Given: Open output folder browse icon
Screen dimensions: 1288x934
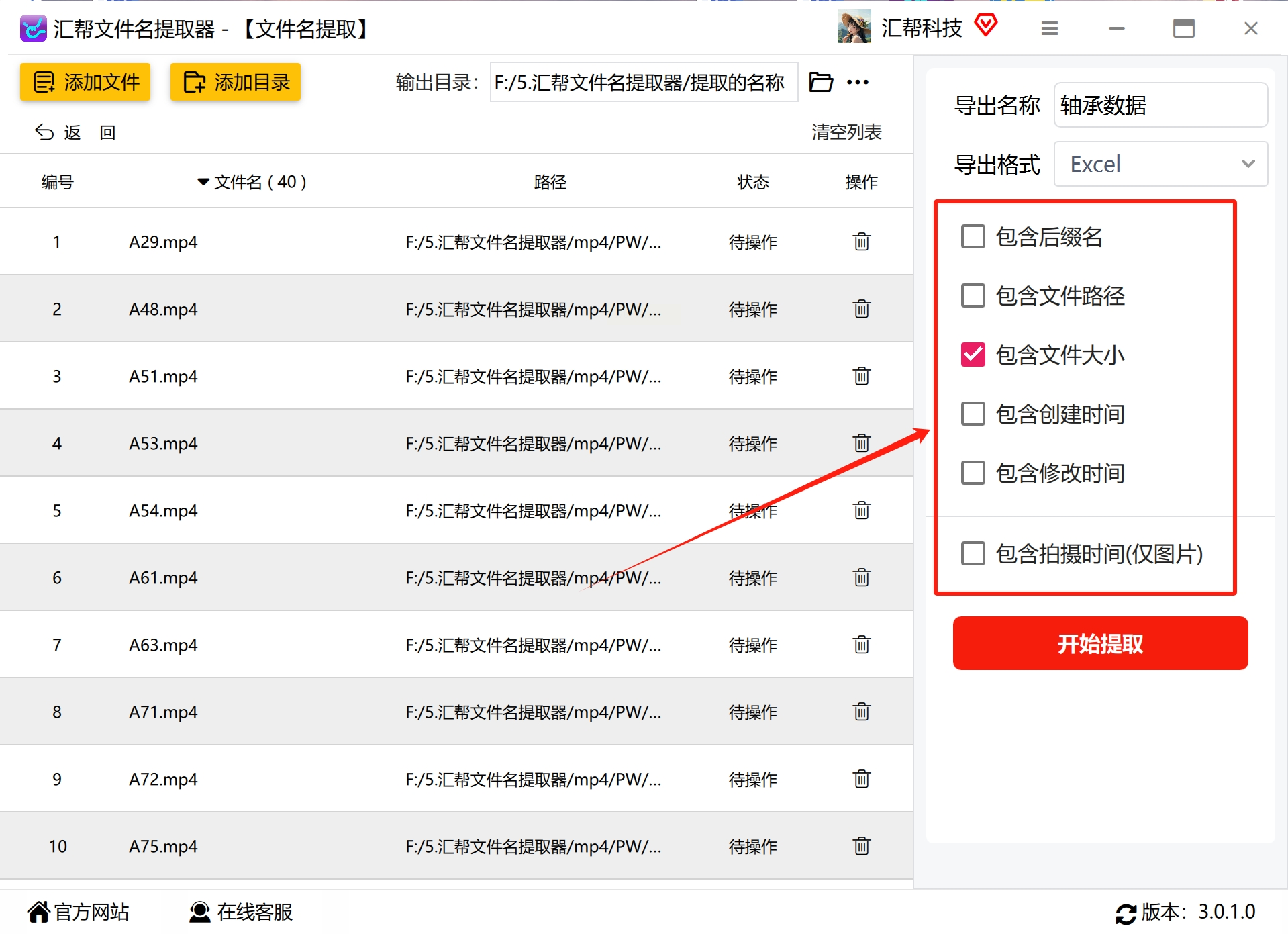Looking at the screenshot, I should [820, 82].
